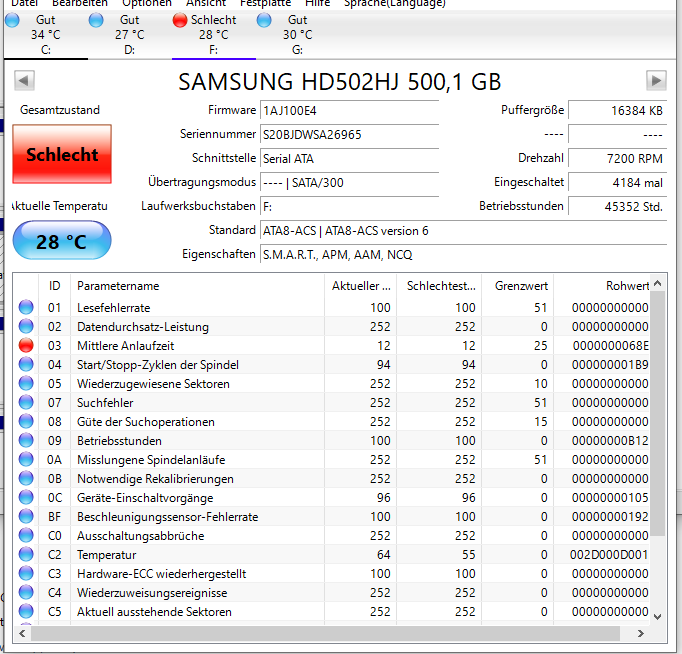682x654 pixels.
Task: Click the Drehzahl value 7200 RPM
Action: tap(618, 158)
